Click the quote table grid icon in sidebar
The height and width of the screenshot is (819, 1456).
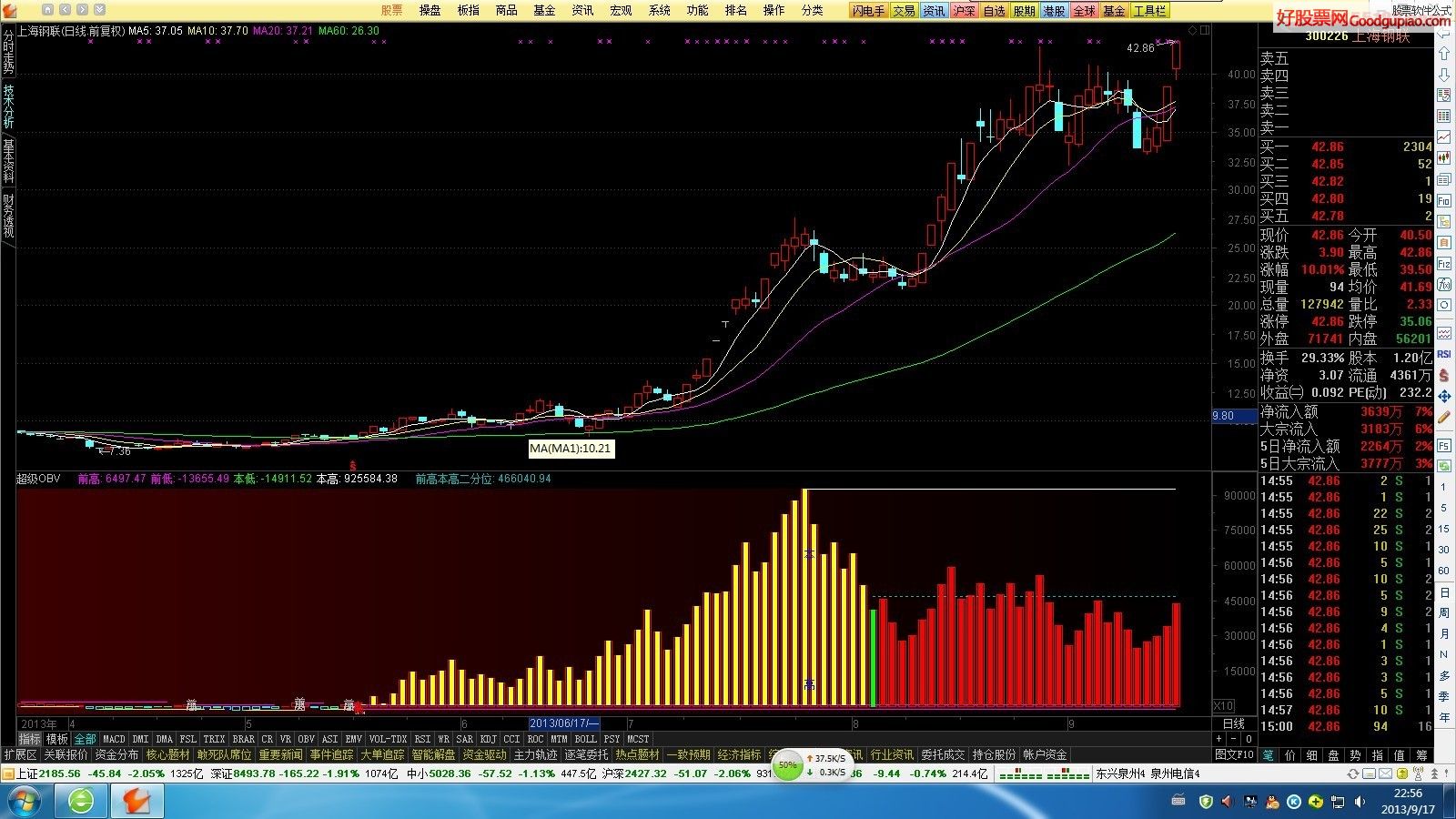pyautogui.click(x=1444, y=116)
